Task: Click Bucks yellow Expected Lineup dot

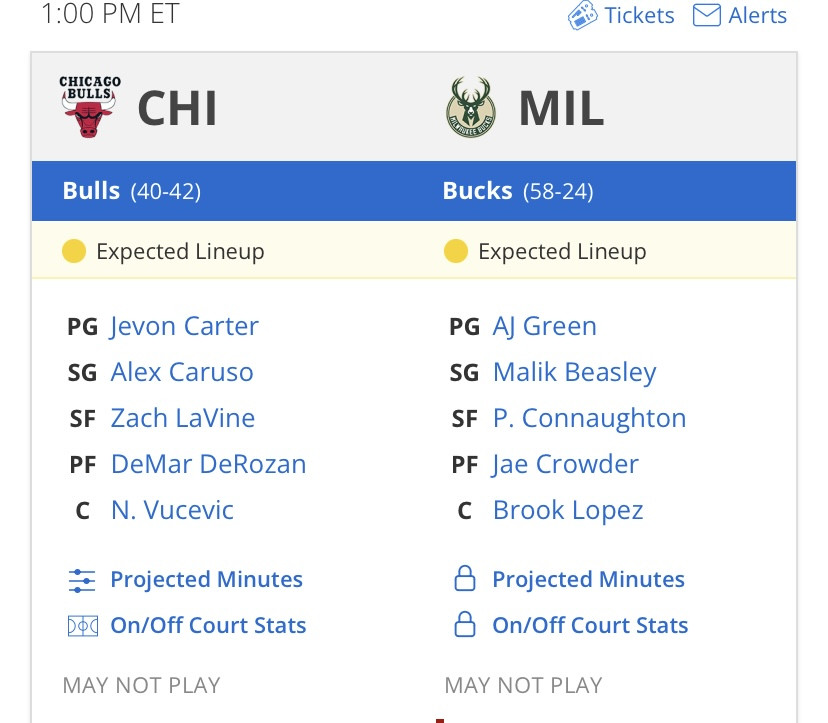Action: (456, 251)
